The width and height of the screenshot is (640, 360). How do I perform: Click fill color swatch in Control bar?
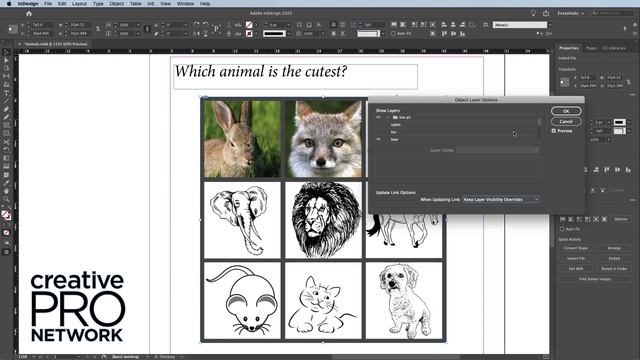click(x=249, y=25)
